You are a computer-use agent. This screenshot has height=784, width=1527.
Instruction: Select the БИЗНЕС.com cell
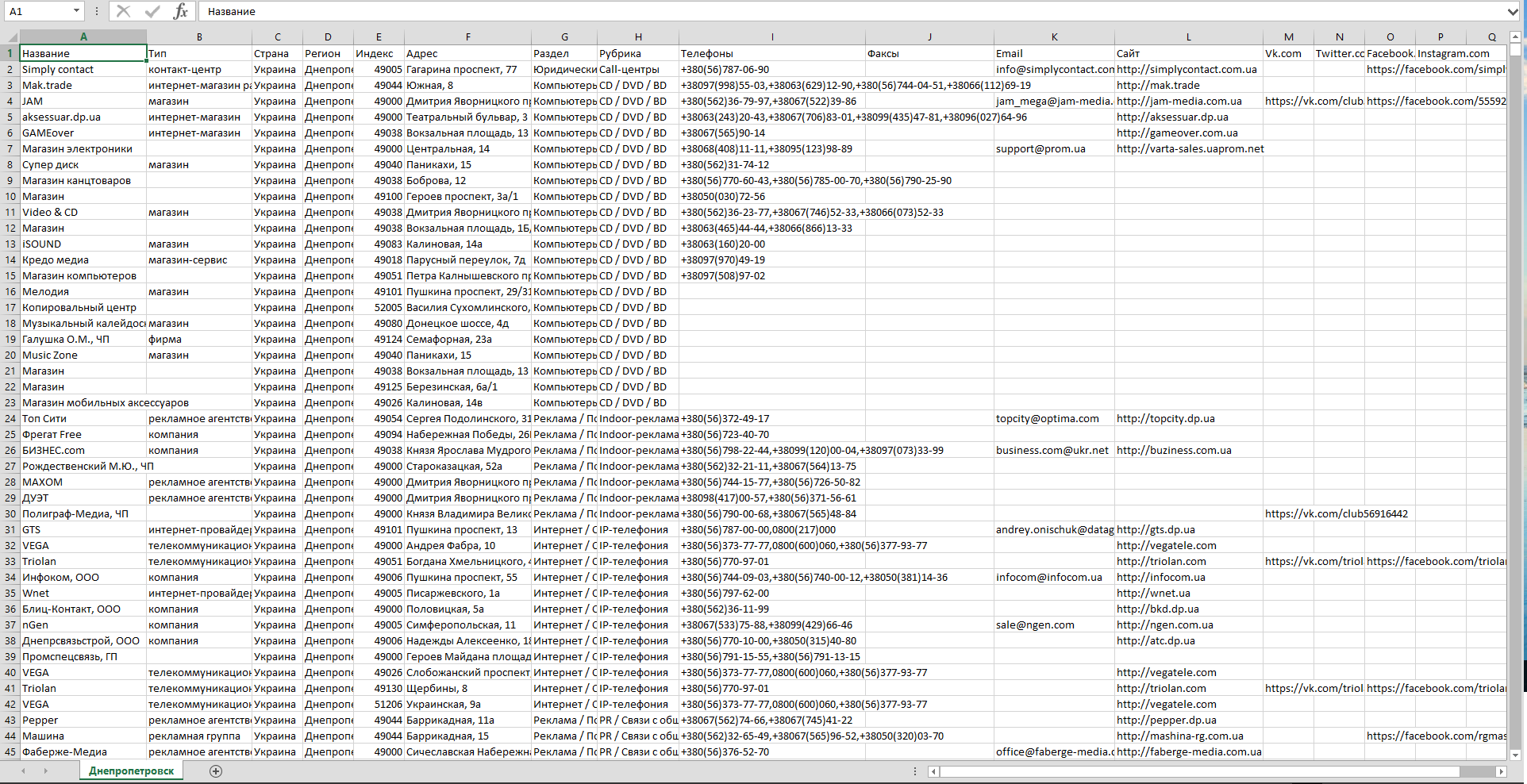[83, 450]
